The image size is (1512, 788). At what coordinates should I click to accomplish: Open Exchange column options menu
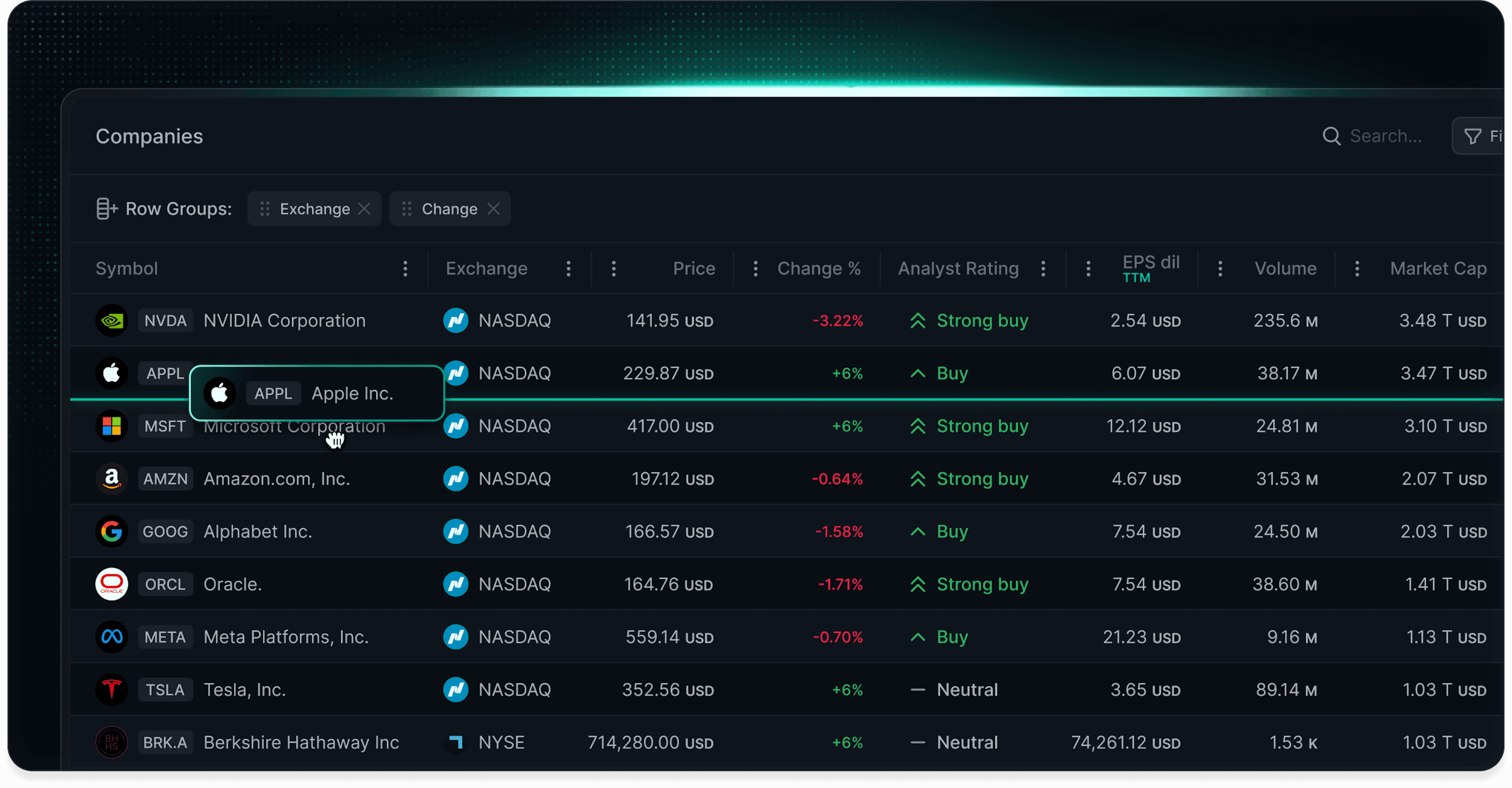tap(568, 269)
